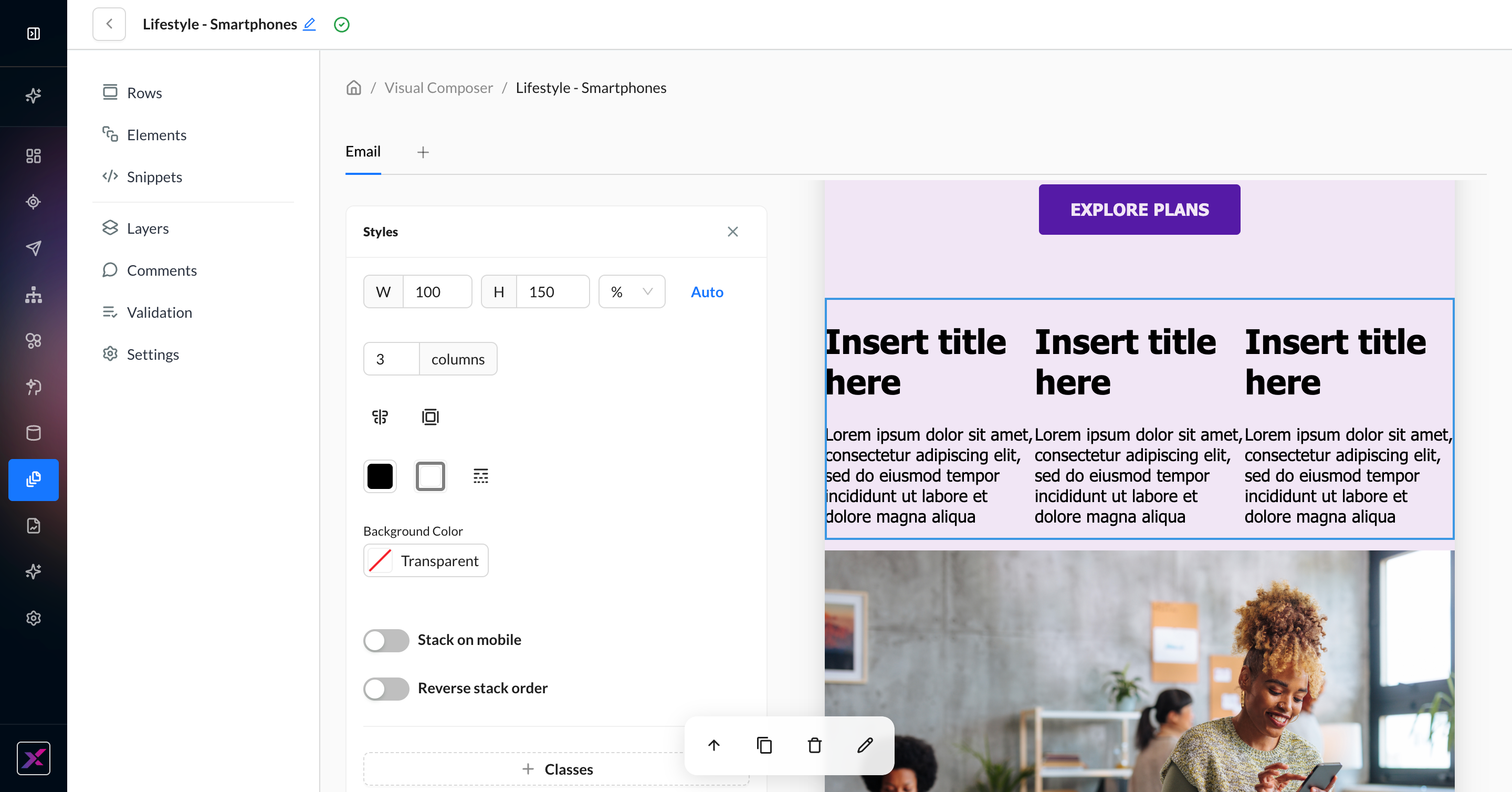Image resolution: width=1512 pixels, height=792 pixels.
Task: Open the hierarchy sitemap icon
Action: coord(34,295)
